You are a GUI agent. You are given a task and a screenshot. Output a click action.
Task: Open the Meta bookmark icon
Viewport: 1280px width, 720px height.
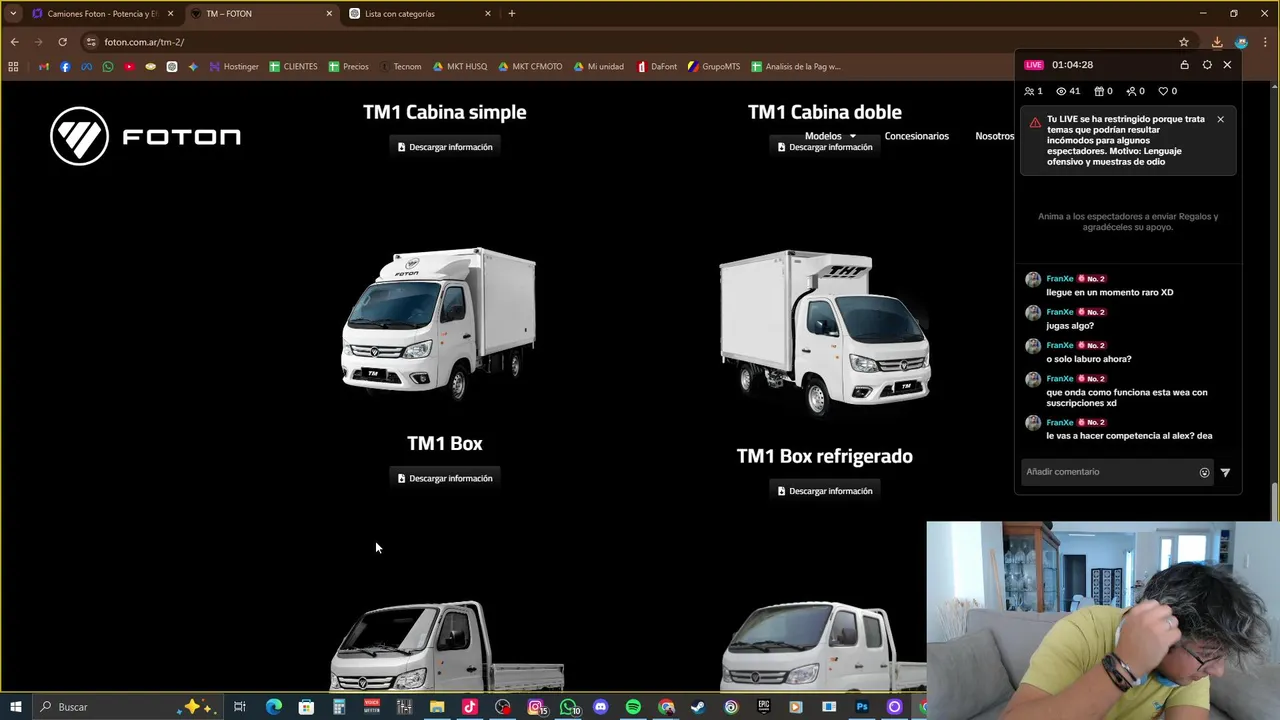coord(87,67)
